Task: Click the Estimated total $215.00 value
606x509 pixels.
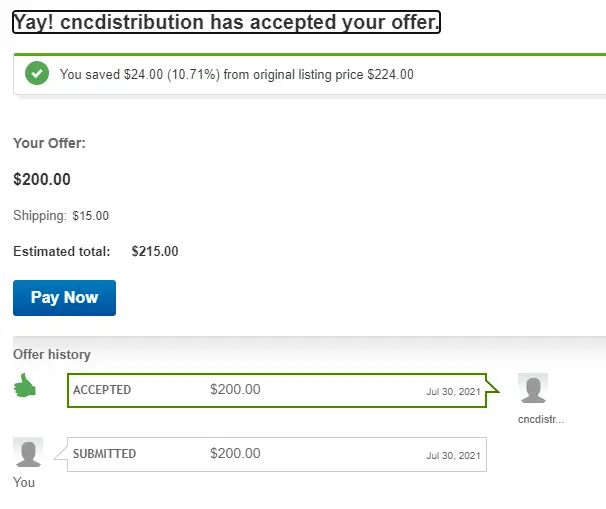Action: pyautogui.click(x=155, y=251)
